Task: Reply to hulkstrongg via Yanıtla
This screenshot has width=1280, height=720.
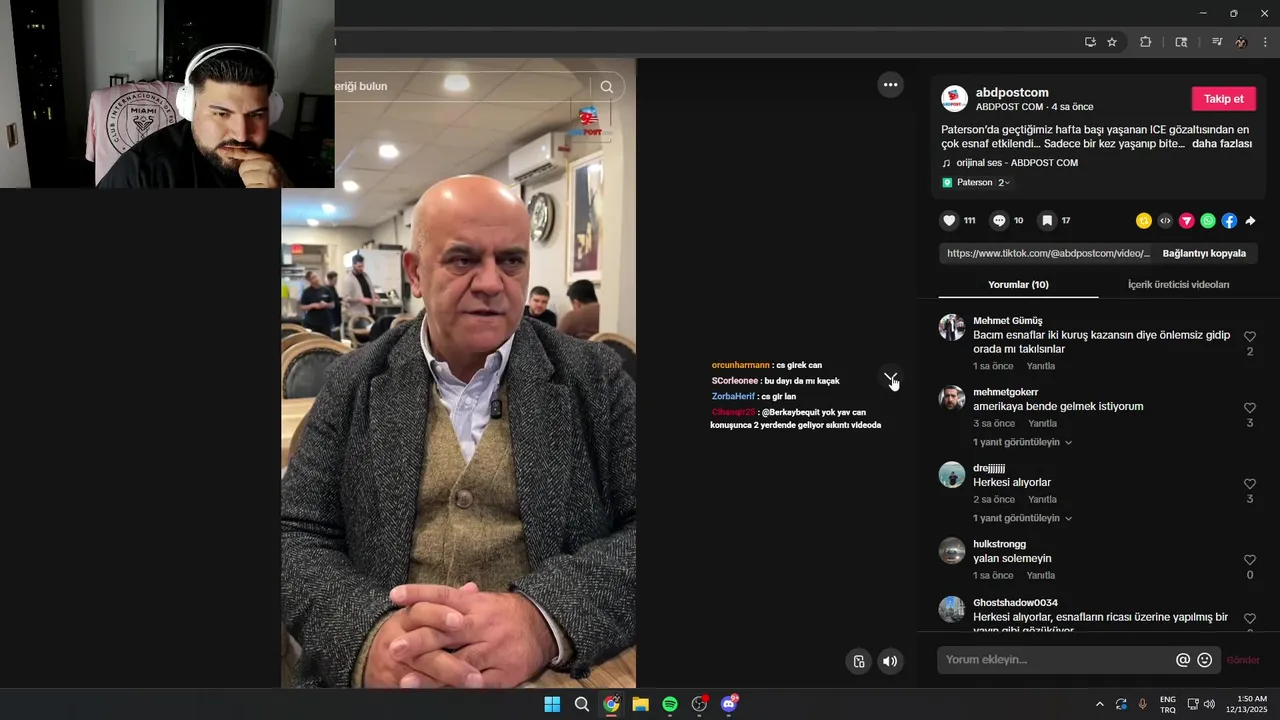Action: [x=1040, y=575]
